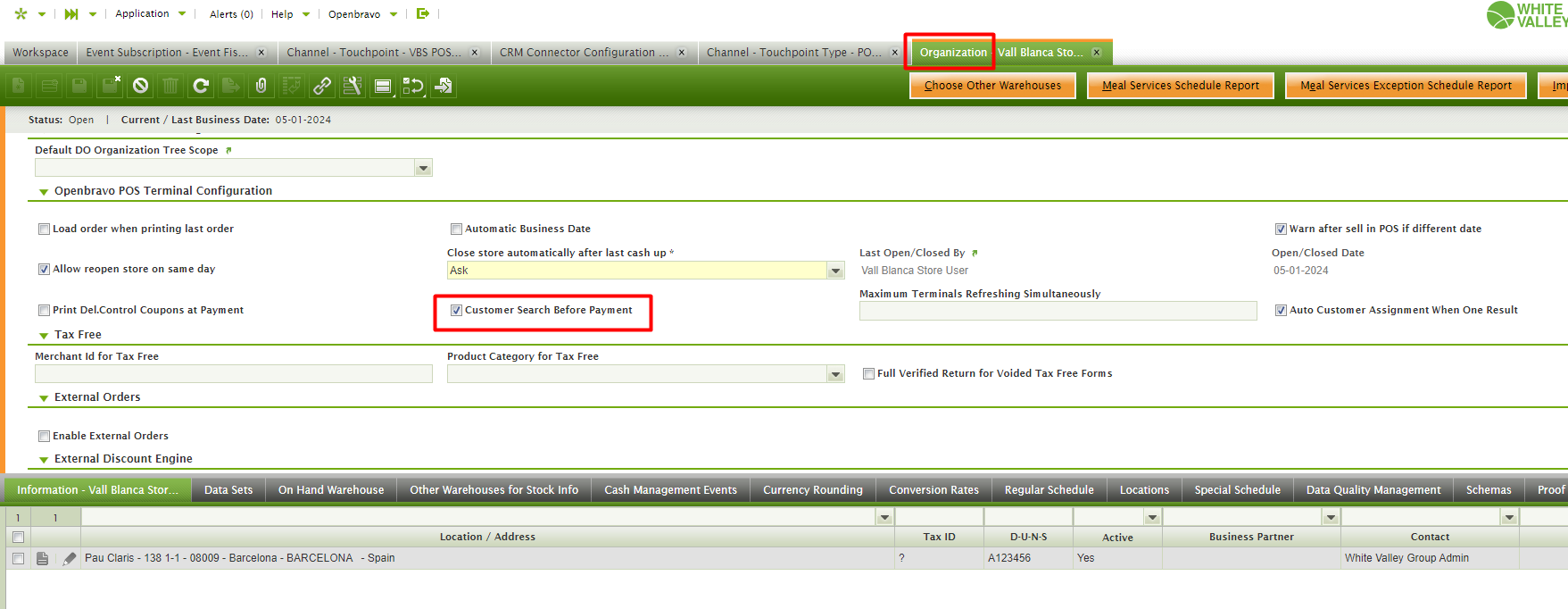1568x609 pixels.
Task: Click the Save toolbar icon
Action: tap(79, 86)
